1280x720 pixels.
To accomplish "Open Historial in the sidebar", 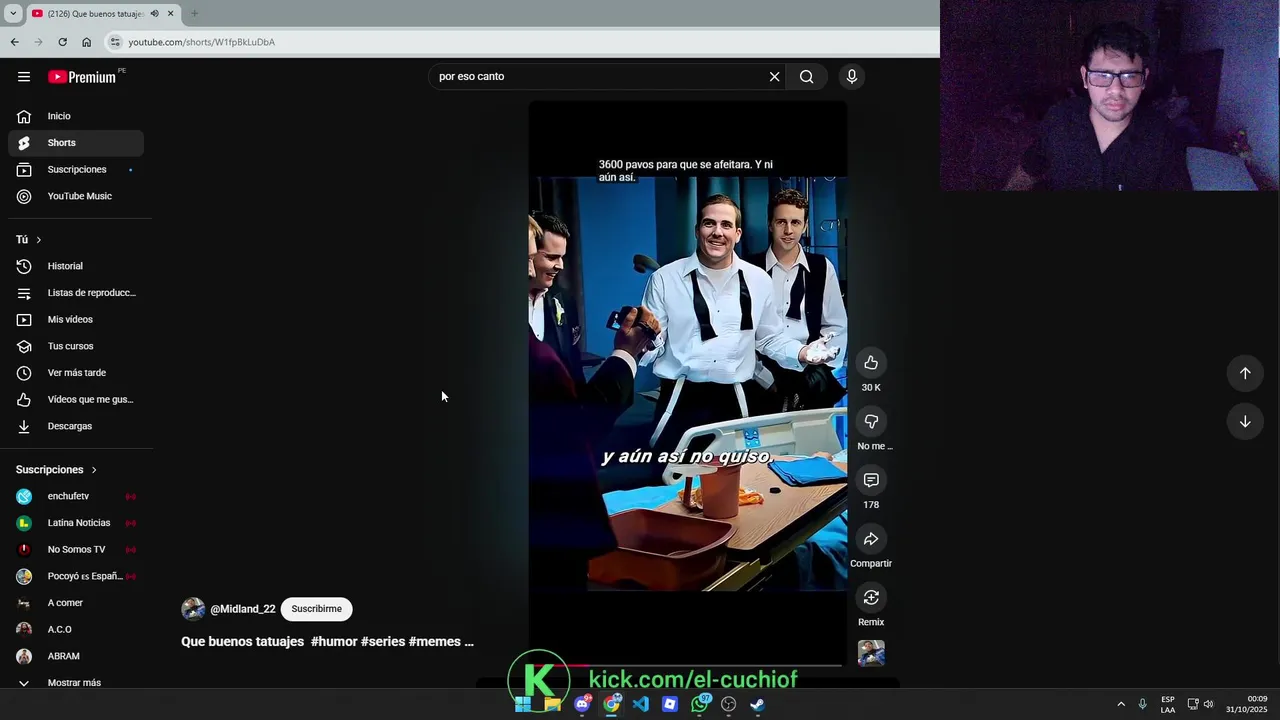I will 76,266.
